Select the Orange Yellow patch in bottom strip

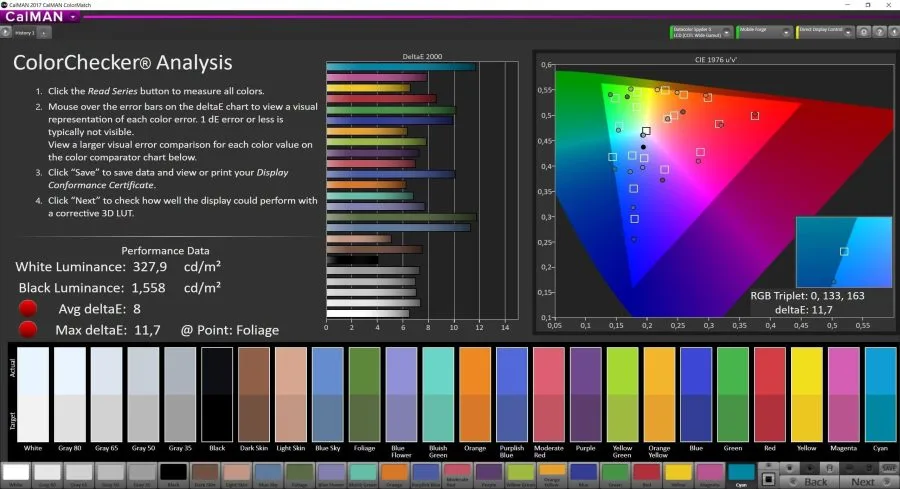pos(552,474)
